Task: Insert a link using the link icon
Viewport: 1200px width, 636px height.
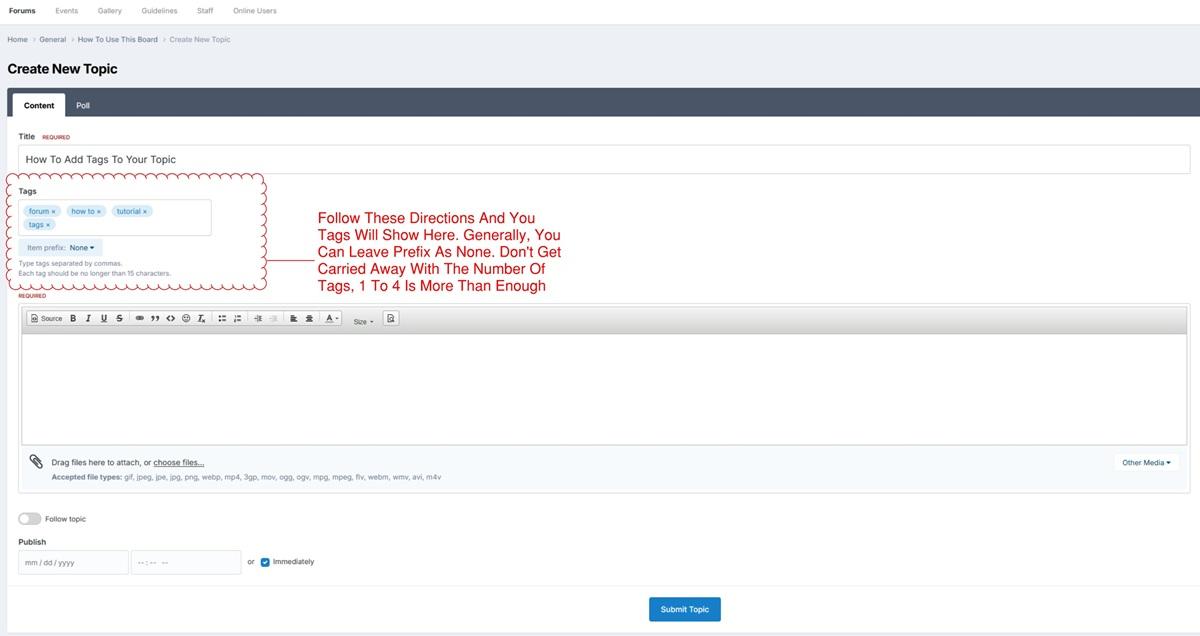Action: coord(140,318)
